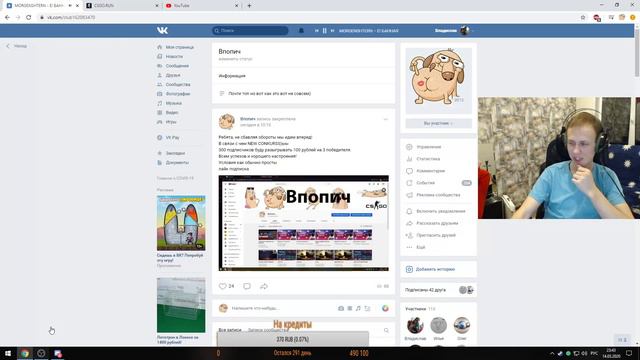The height and width of the screenshot is (360, 640).
Task: Open the Windows Start menu
Action: (x=8, y=353)
